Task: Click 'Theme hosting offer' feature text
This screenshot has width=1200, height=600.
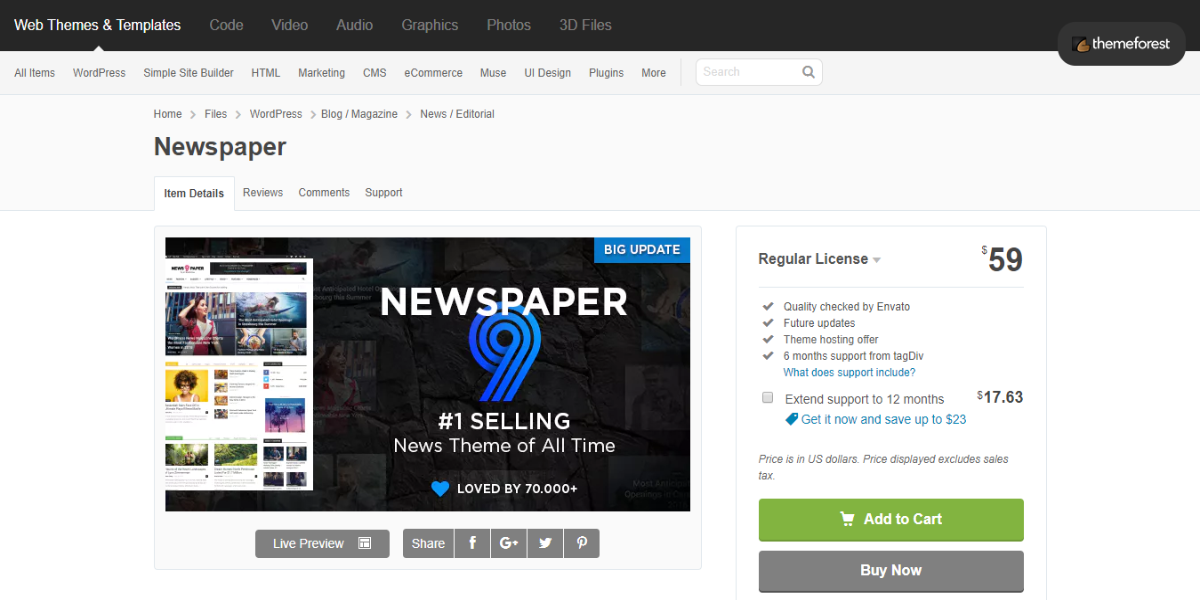Action: (x=831, y=340)
